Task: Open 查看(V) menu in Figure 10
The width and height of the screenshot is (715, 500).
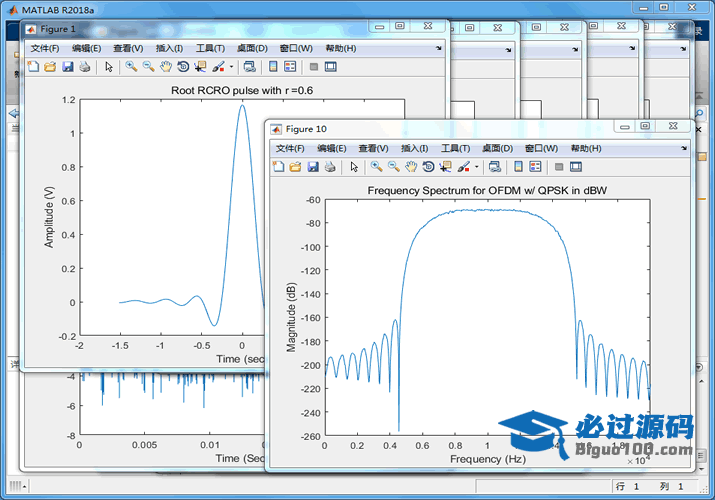Action: 373,149
